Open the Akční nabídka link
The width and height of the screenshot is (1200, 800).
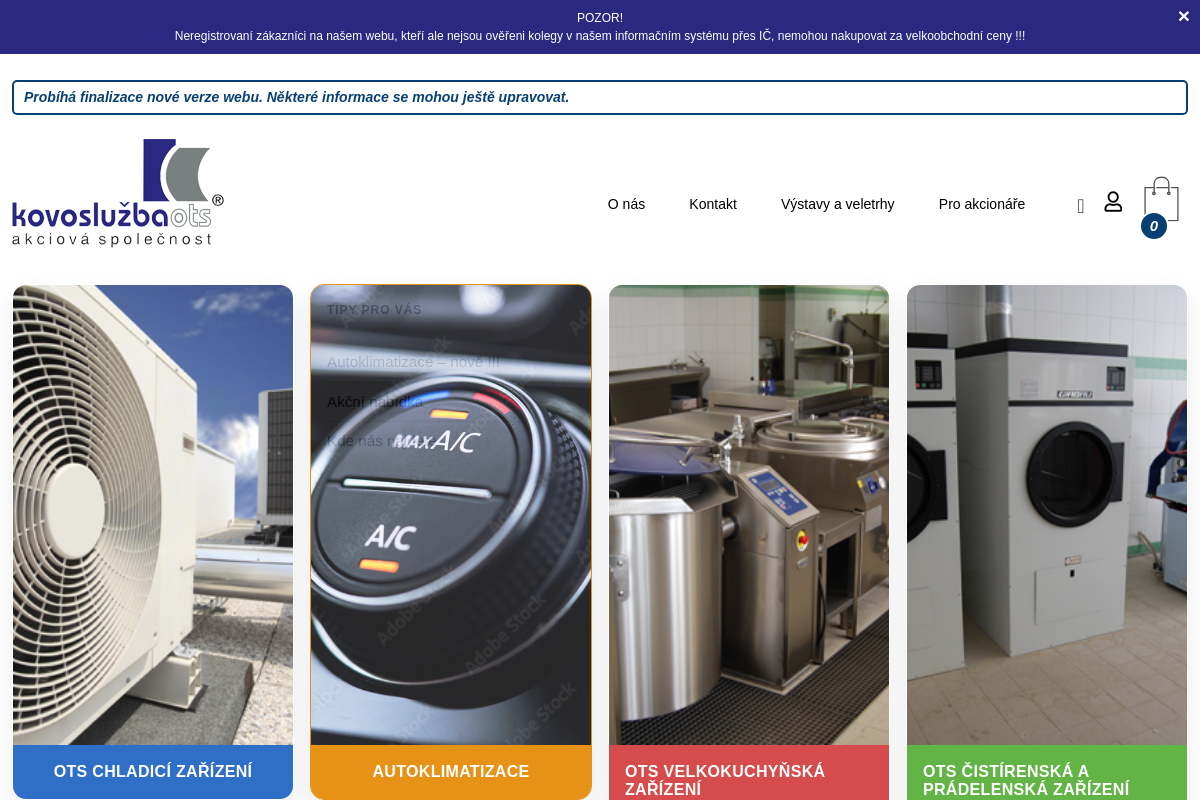[375, 402]
